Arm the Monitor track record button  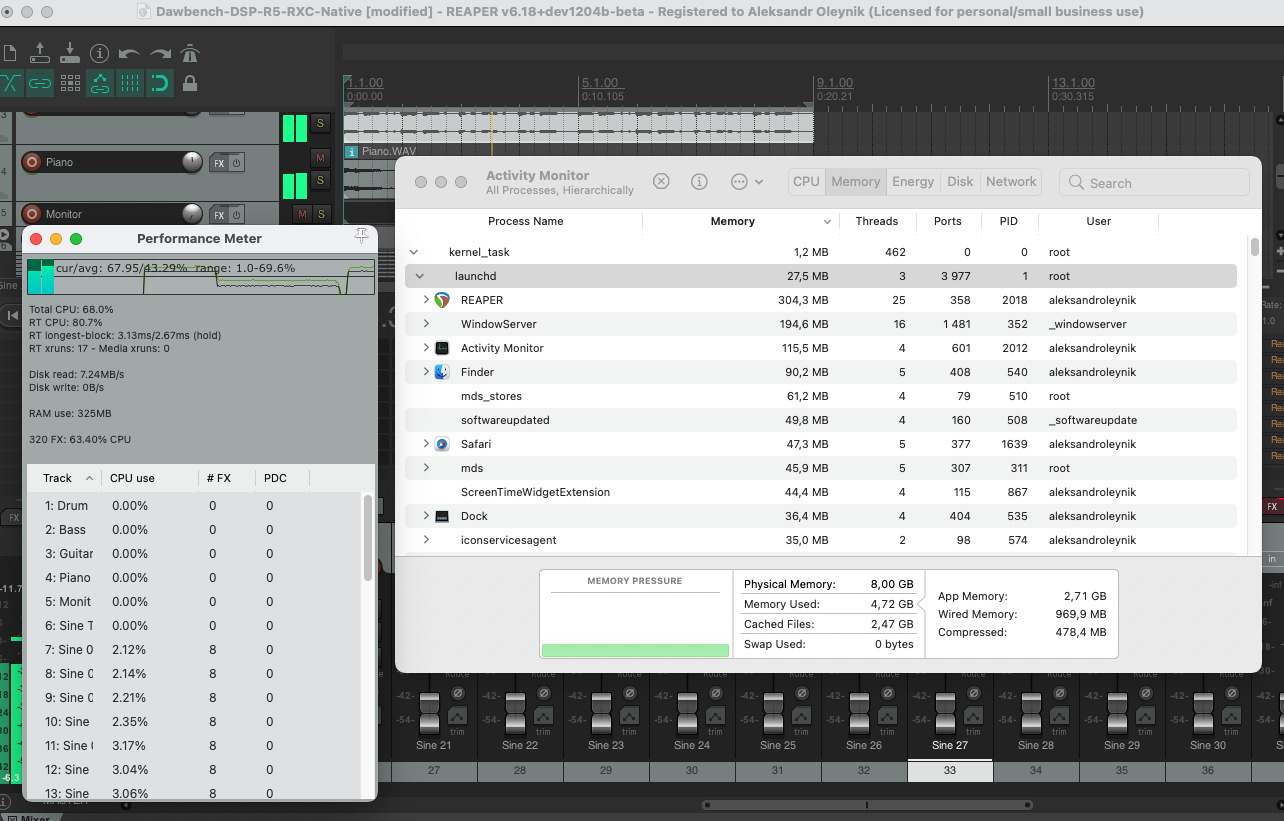[x=31, y=214]
